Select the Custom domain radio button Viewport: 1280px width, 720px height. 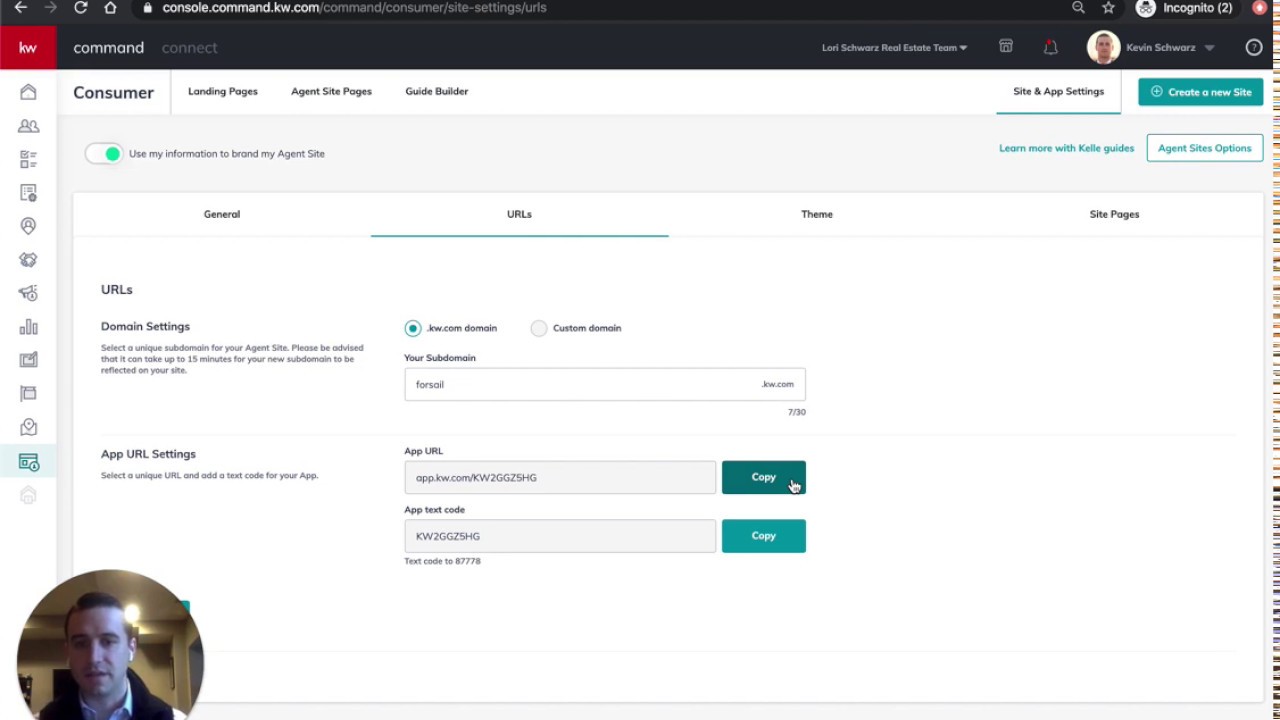pyautogui.click(x=539, y=328)
